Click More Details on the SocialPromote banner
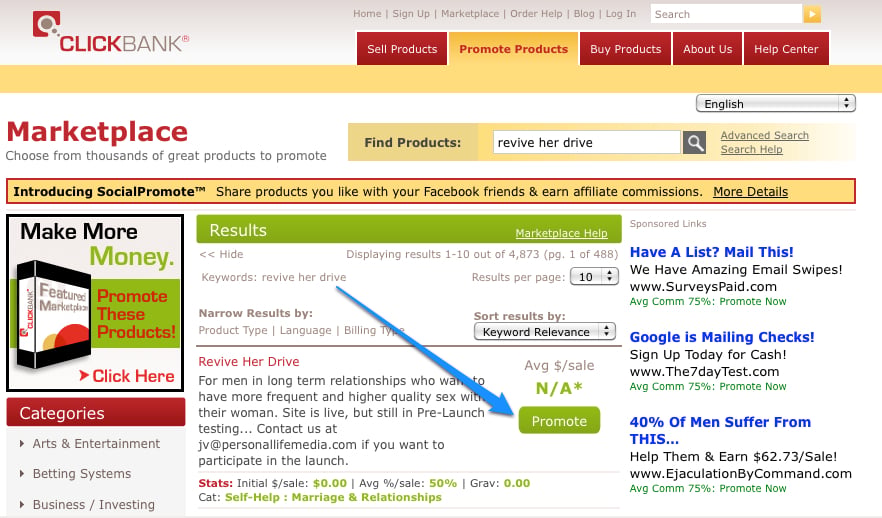Viewport: 882px width, 518px height. click(x=750, y=192)
